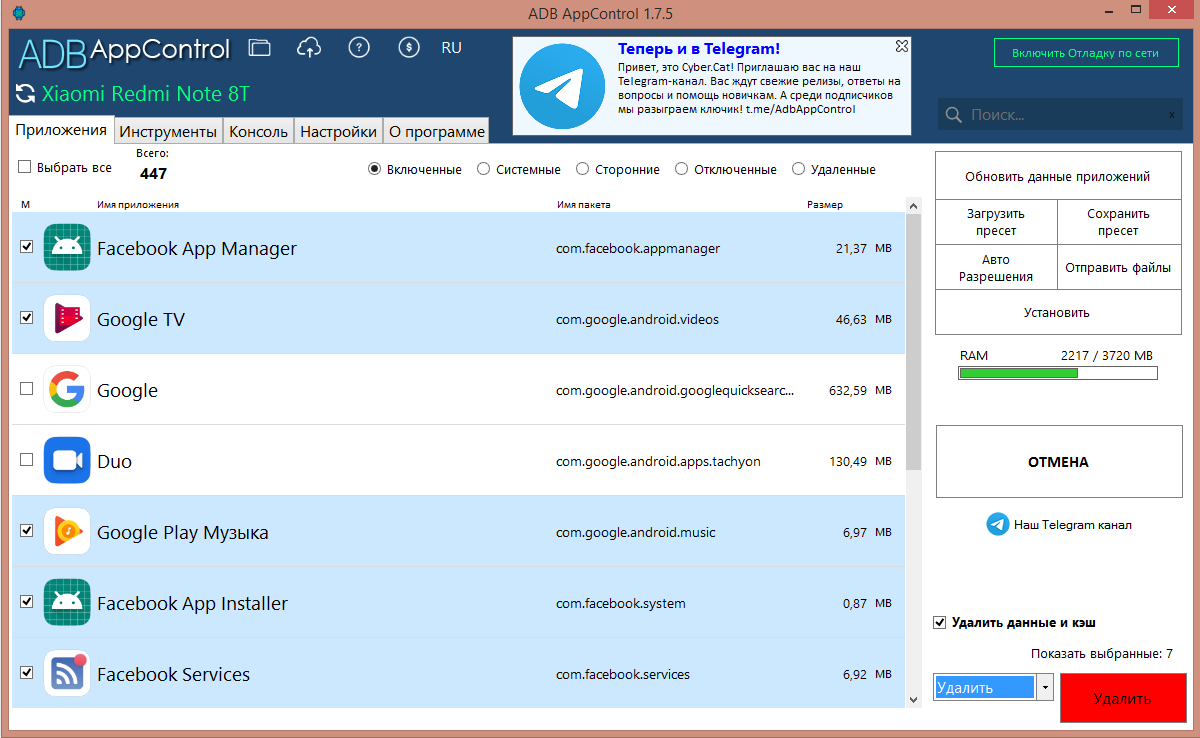1200x738 pixels.
Task: Click the Facebook Services icon
Action: tap(67, 674)
